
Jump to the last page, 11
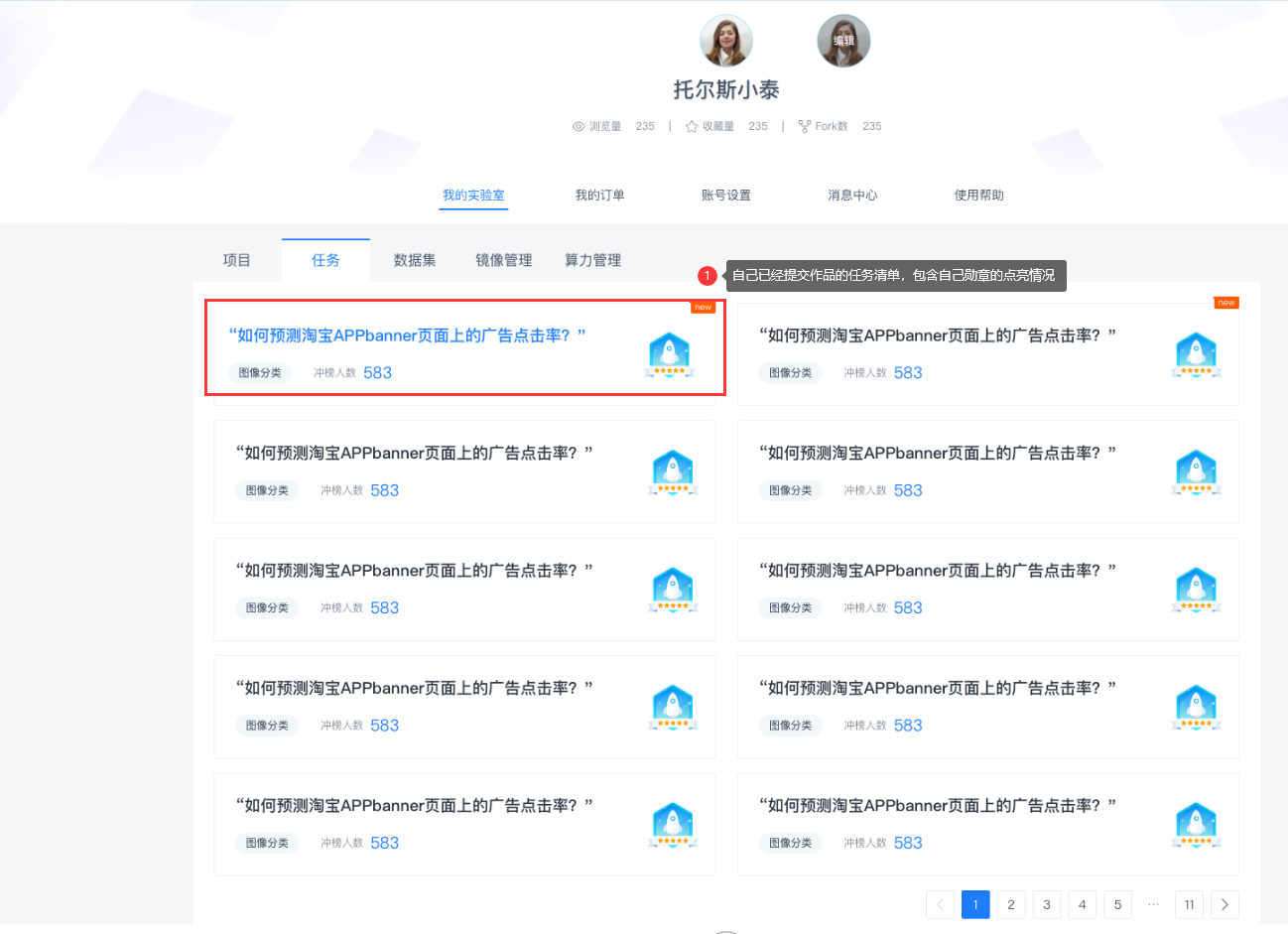(x=1190, y=904)
